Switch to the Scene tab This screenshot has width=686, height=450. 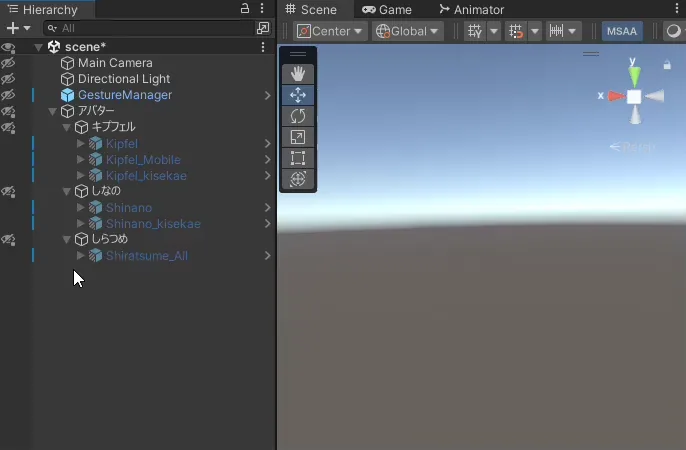[311, 10]
